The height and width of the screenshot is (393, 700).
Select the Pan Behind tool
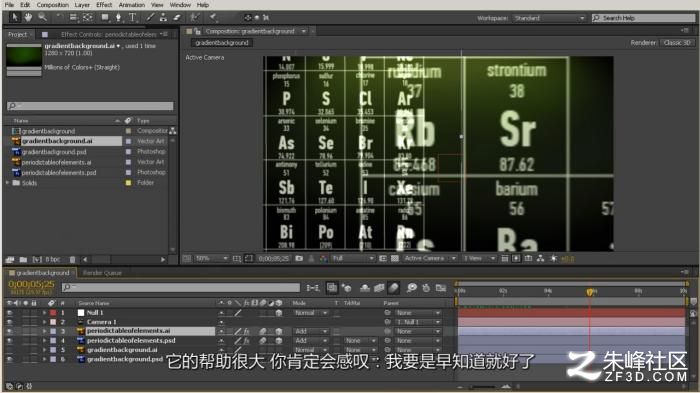coord(88,17)
